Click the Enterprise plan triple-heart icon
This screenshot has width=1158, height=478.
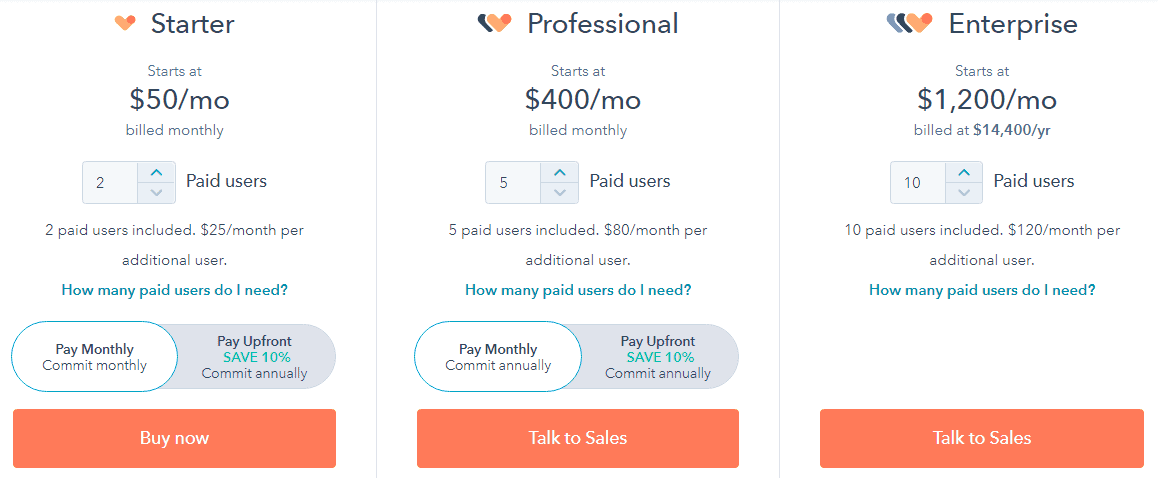[x=909, y=24]
